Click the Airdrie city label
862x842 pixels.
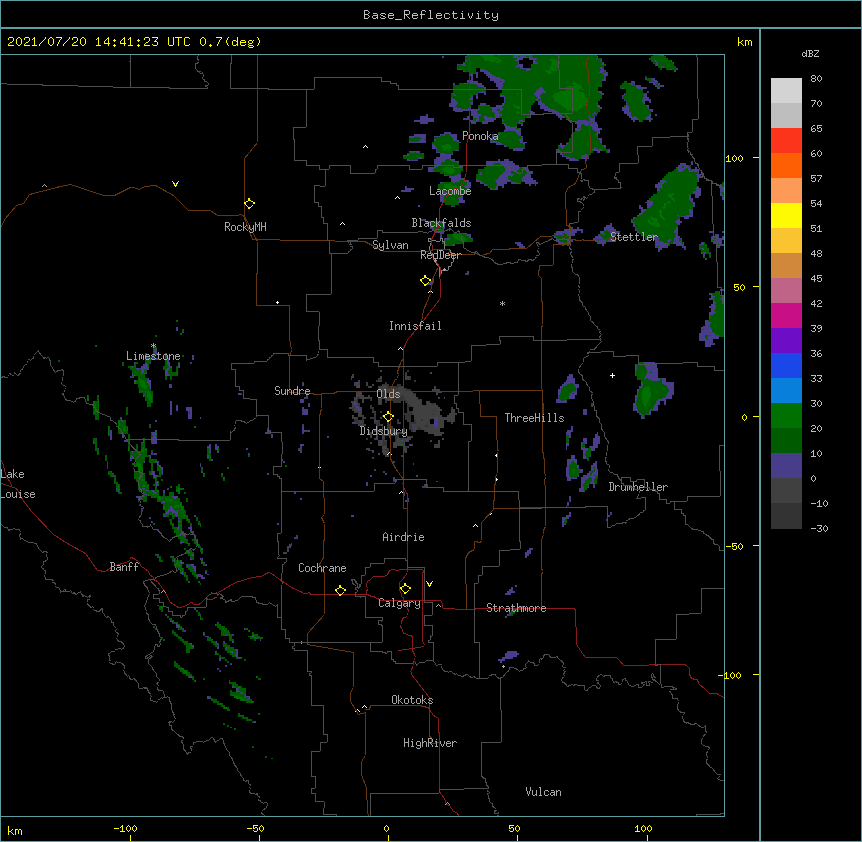pyautogui.click(x=404, y=537)
